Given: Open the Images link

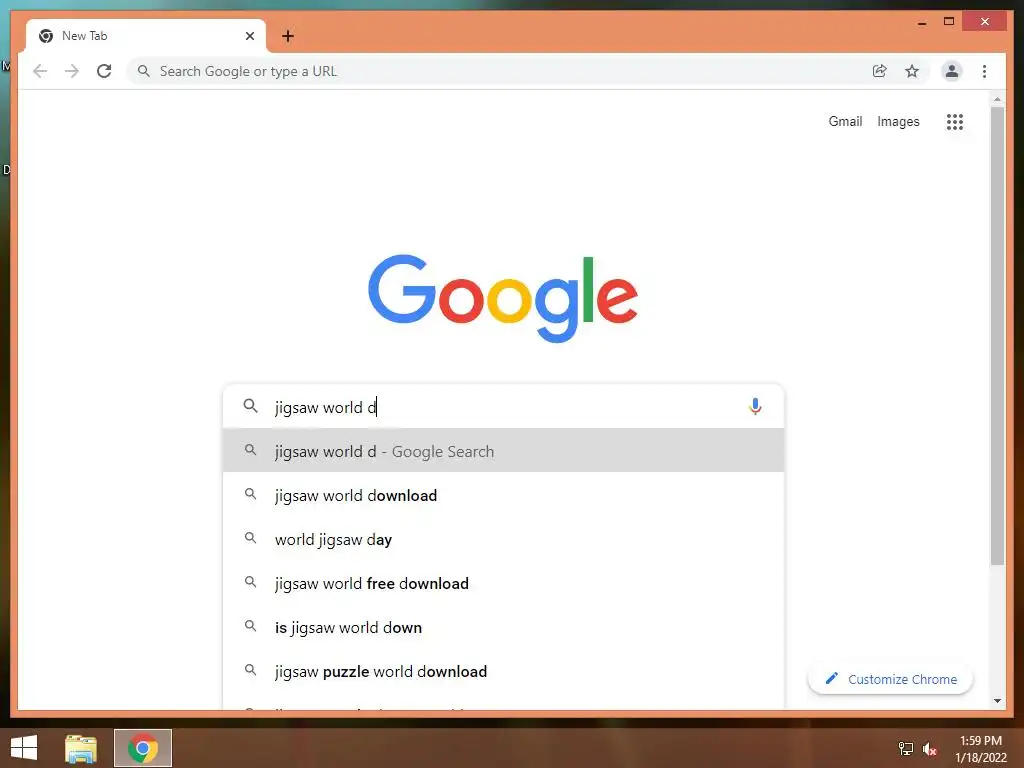Looking at the screenshot, I should [x=898, y=121].
